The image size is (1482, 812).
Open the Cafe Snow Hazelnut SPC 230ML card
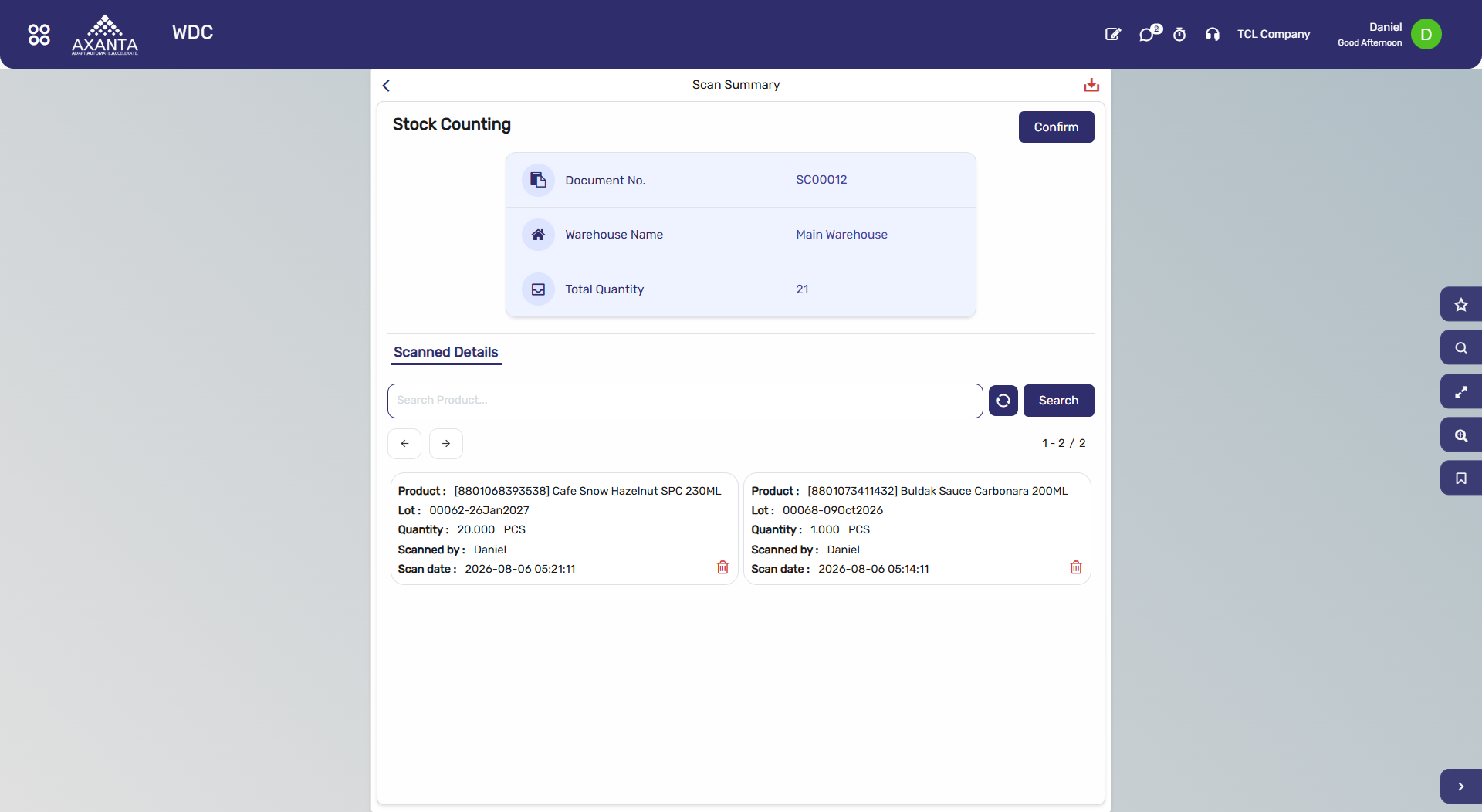pos(563,529)
